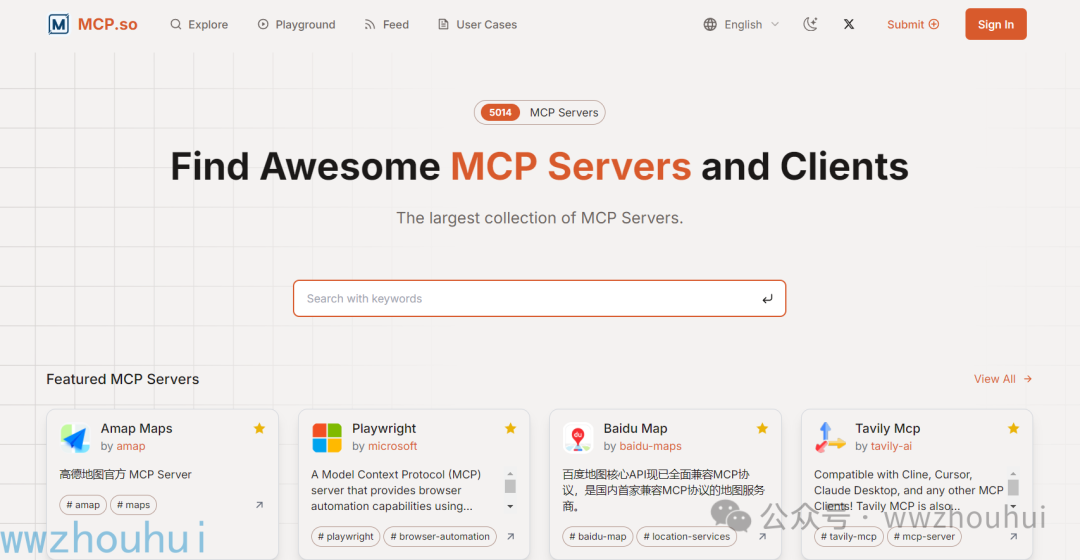Click down arrow of Playwright description scroll
The image size is (1080, 560).
pyautogui.click(x=510, y=506)
